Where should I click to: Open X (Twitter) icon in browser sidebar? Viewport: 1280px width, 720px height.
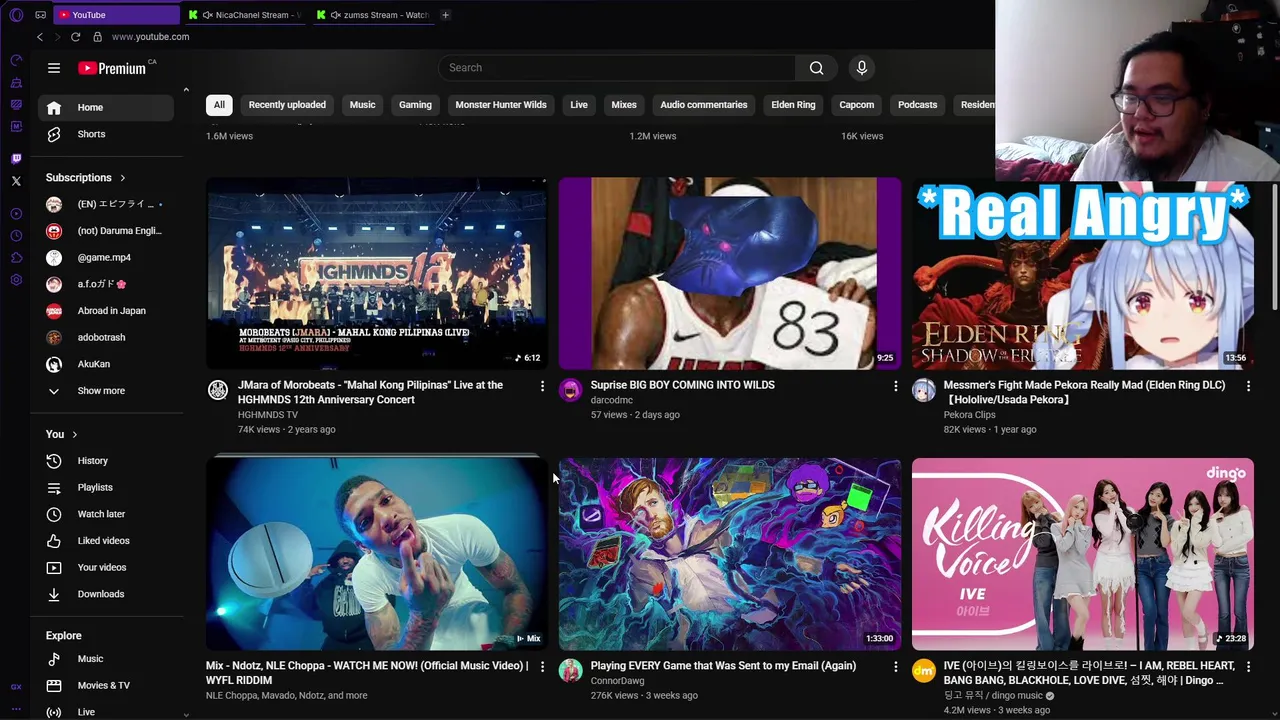point(16,181)
